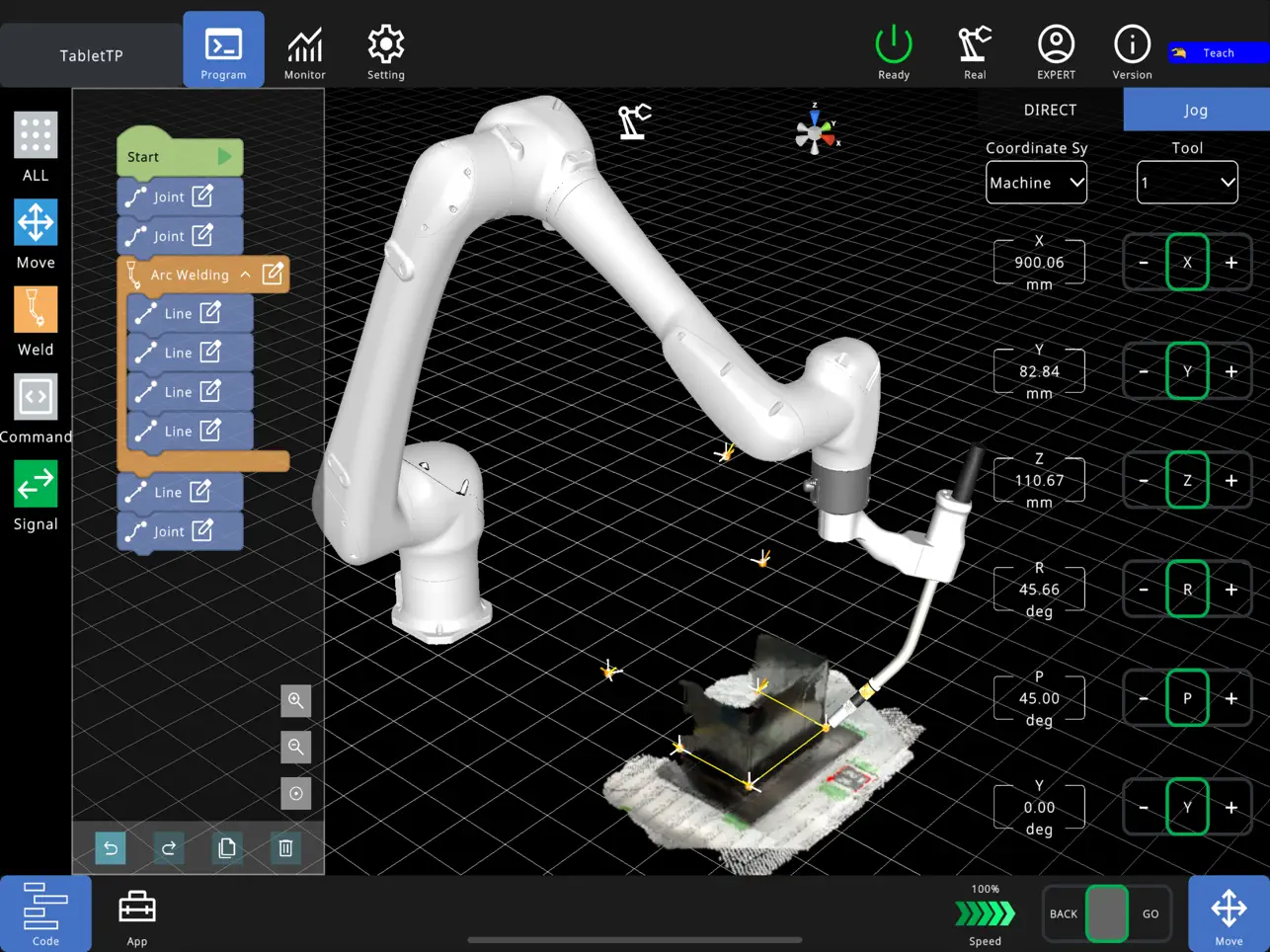Viewport: 1270px width, 952px height.
Task: Jog X axis in minus direction
Action: click(x=1144, y=263)
